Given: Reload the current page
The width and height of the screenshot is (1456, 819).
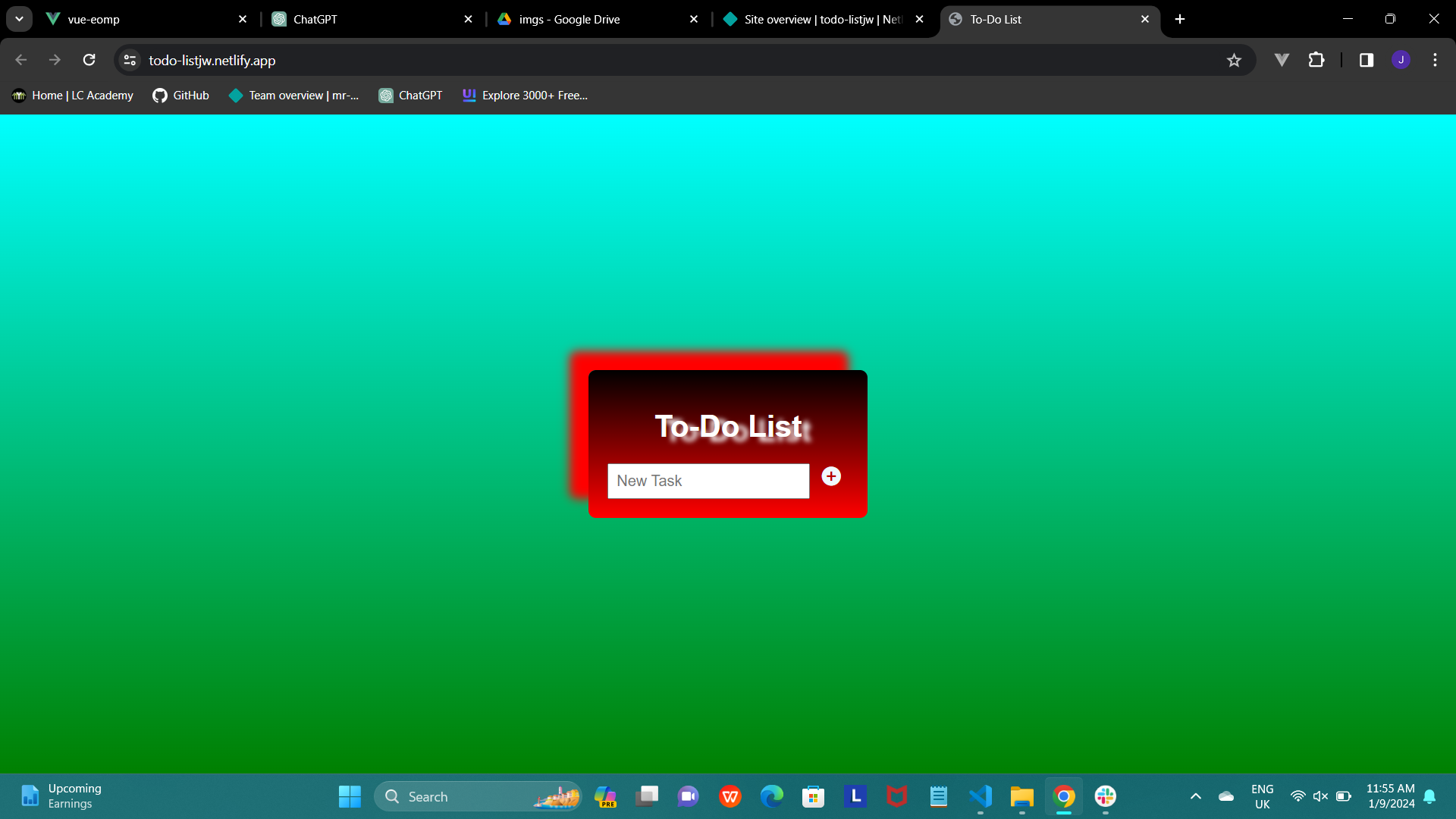Looking at the screenshot, I should pos(89,60).
